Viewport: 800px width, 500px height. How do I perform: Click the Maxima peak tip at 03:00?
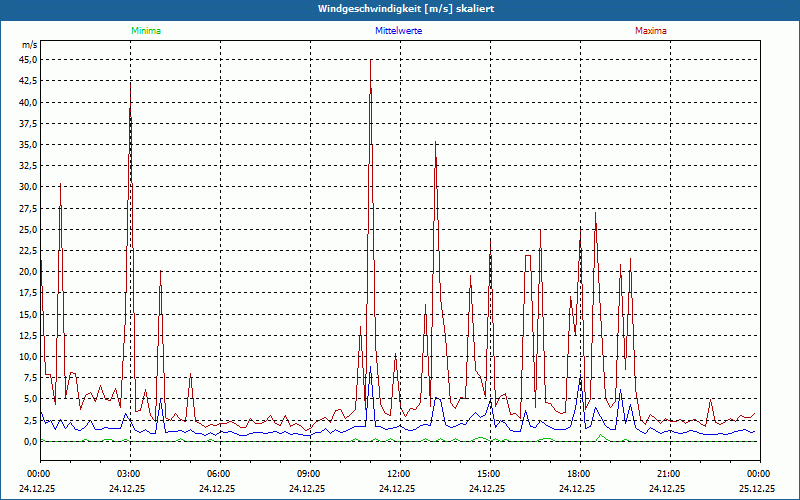(x=130, y=83)
